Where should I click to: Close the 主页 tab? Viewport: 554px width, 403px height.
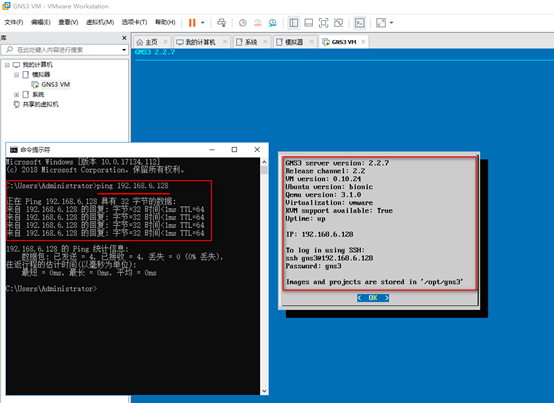click(165, 42)
